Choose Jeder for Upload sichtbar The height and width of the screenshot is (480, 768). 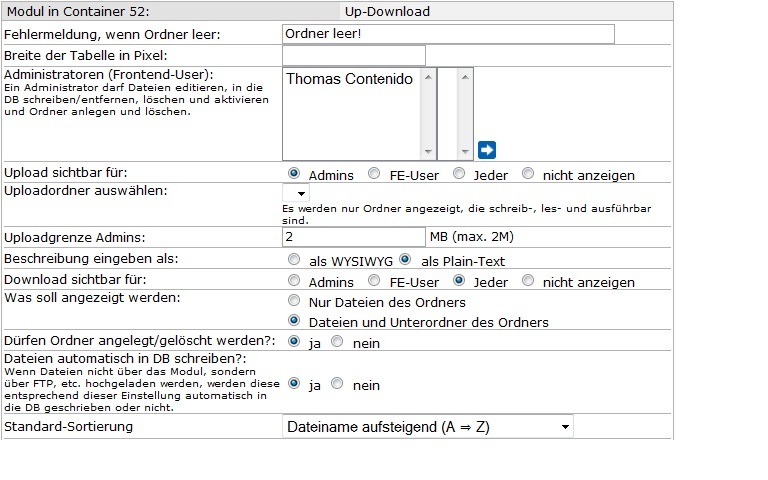[x=459, y=174]
